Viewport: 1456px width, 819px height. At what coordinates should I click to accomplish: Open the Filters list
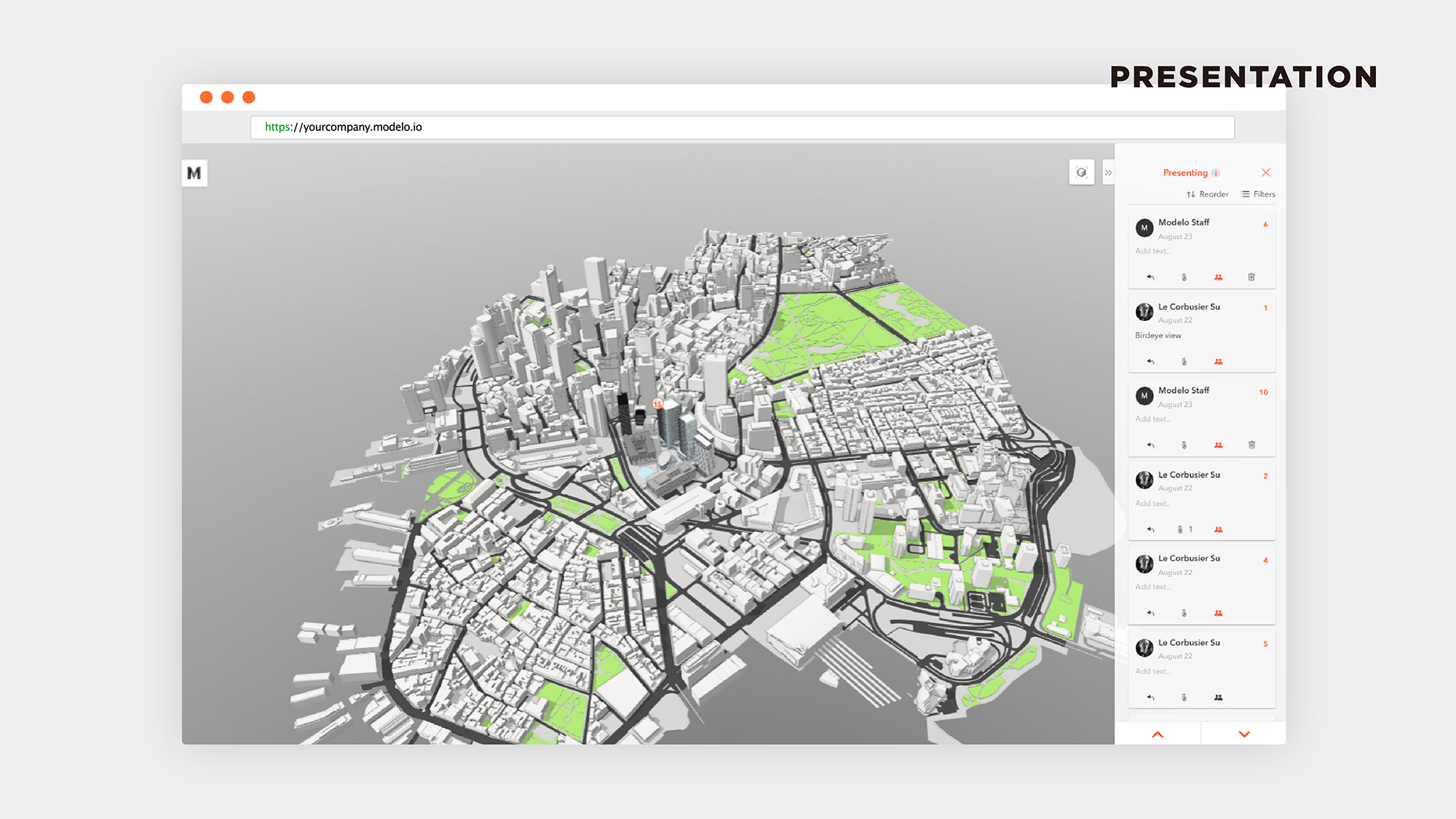pyautogui.click(x=1258, y=194)
